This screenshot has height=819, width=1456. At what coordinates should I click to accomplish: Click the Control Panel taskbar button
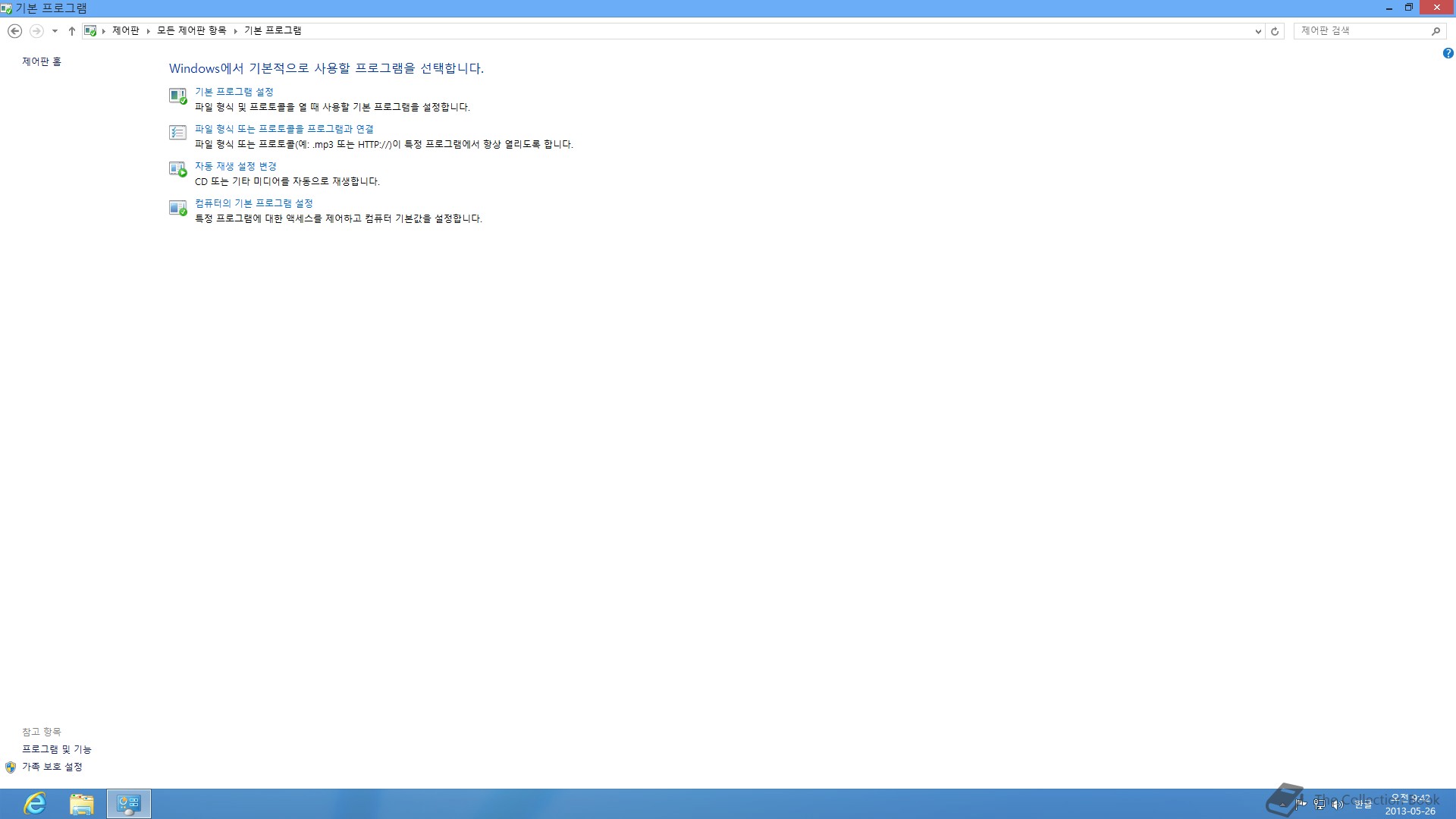(x=129, y=804)
